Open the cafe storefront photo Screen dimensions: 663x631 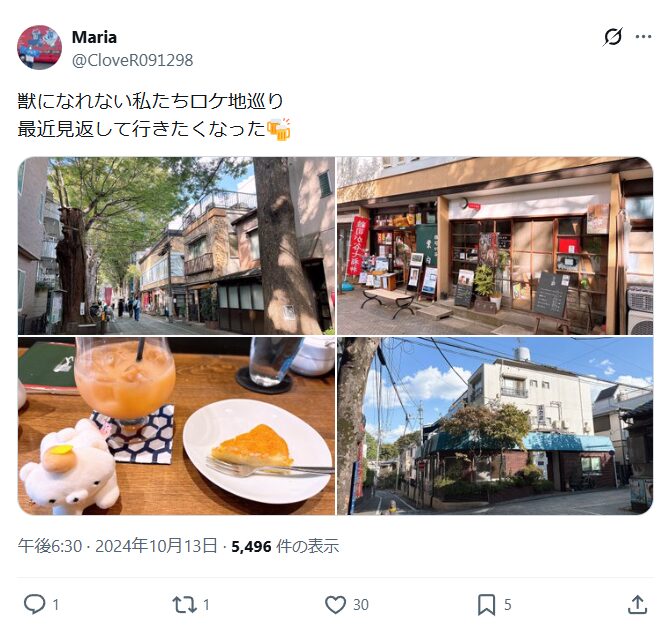(x=495, y=246)
